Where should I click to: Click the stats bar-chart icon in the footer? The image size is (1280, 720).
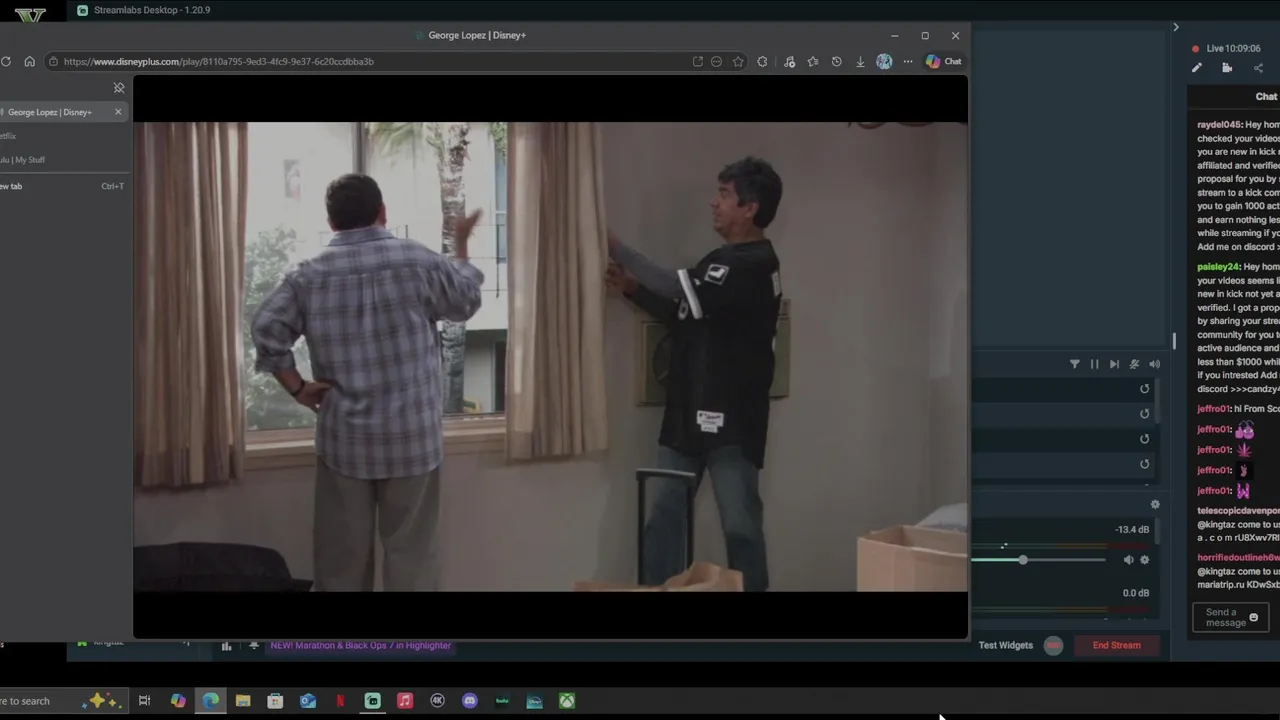pyautogui.click(x=226, y=646)
